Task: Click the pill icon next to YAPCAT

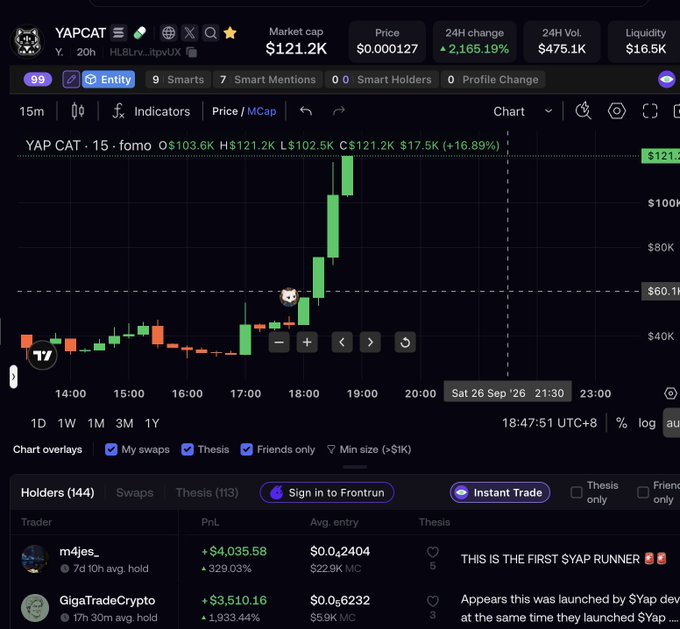Action: click(140, 33)
